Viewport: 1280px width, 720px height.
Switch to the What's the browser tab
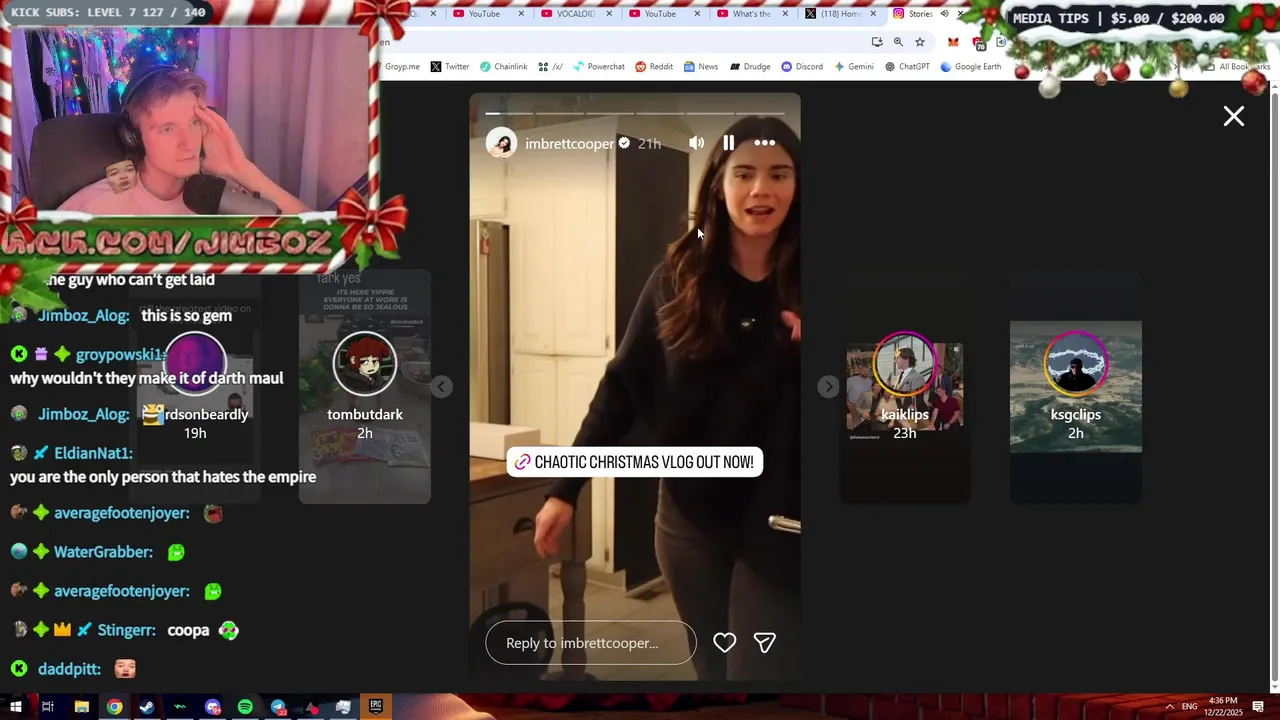[x=751, y=14]
